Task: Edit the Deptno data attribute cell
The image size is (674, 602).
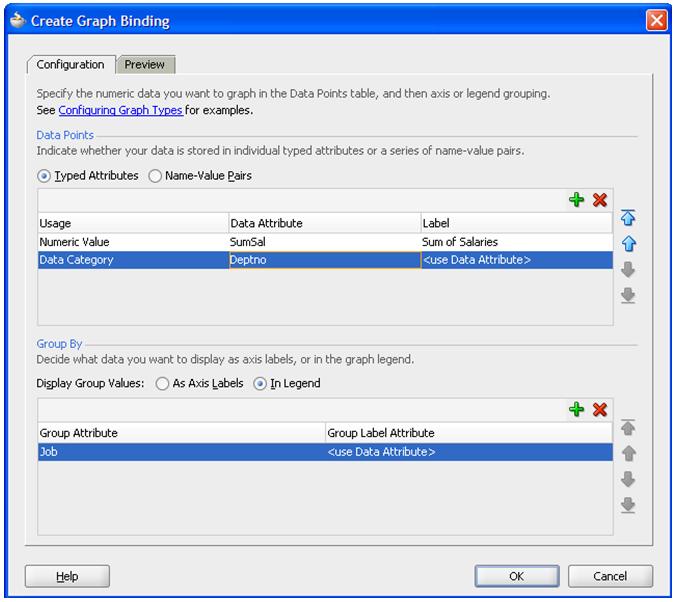Action: [324, 261]
